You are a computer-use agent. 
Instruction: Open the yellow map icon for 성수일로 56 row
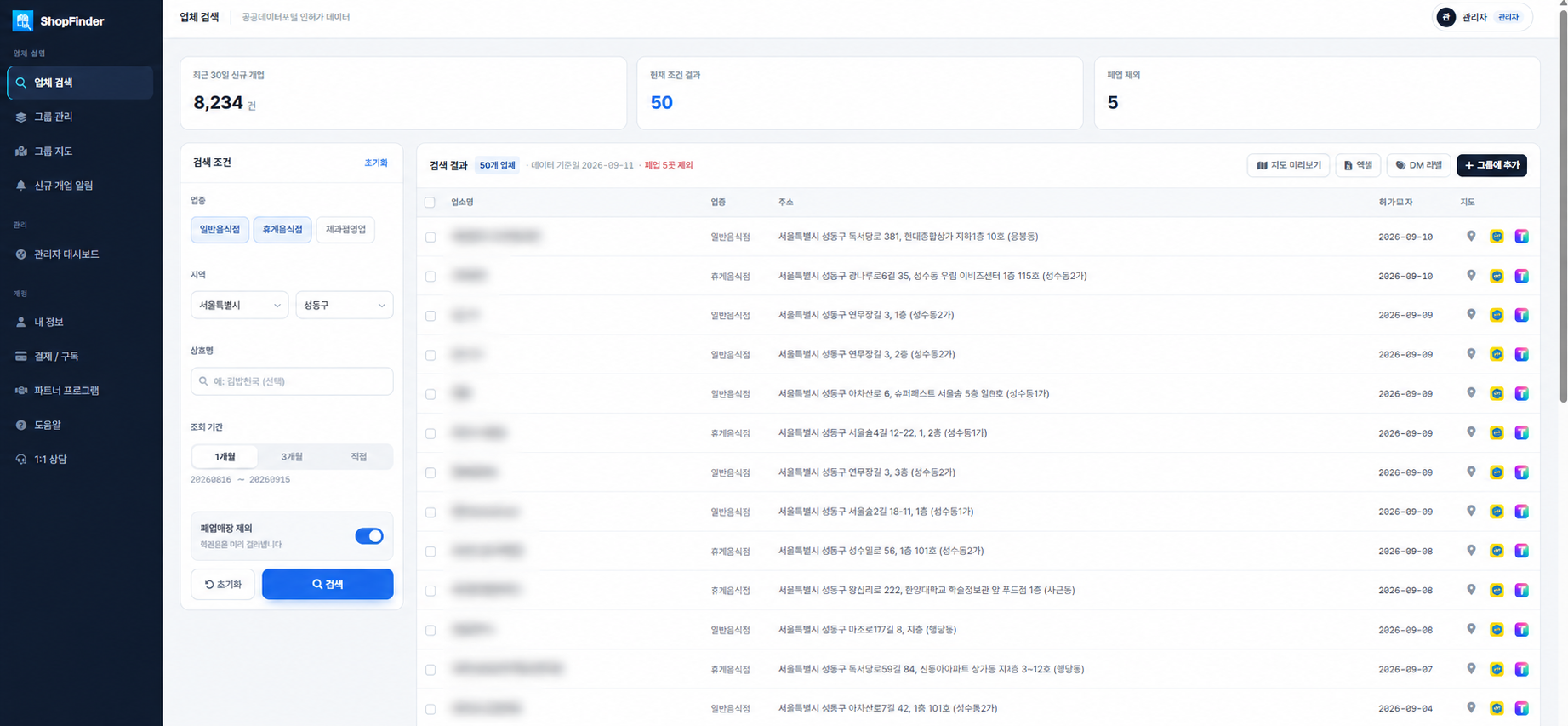click(1497, 551)
